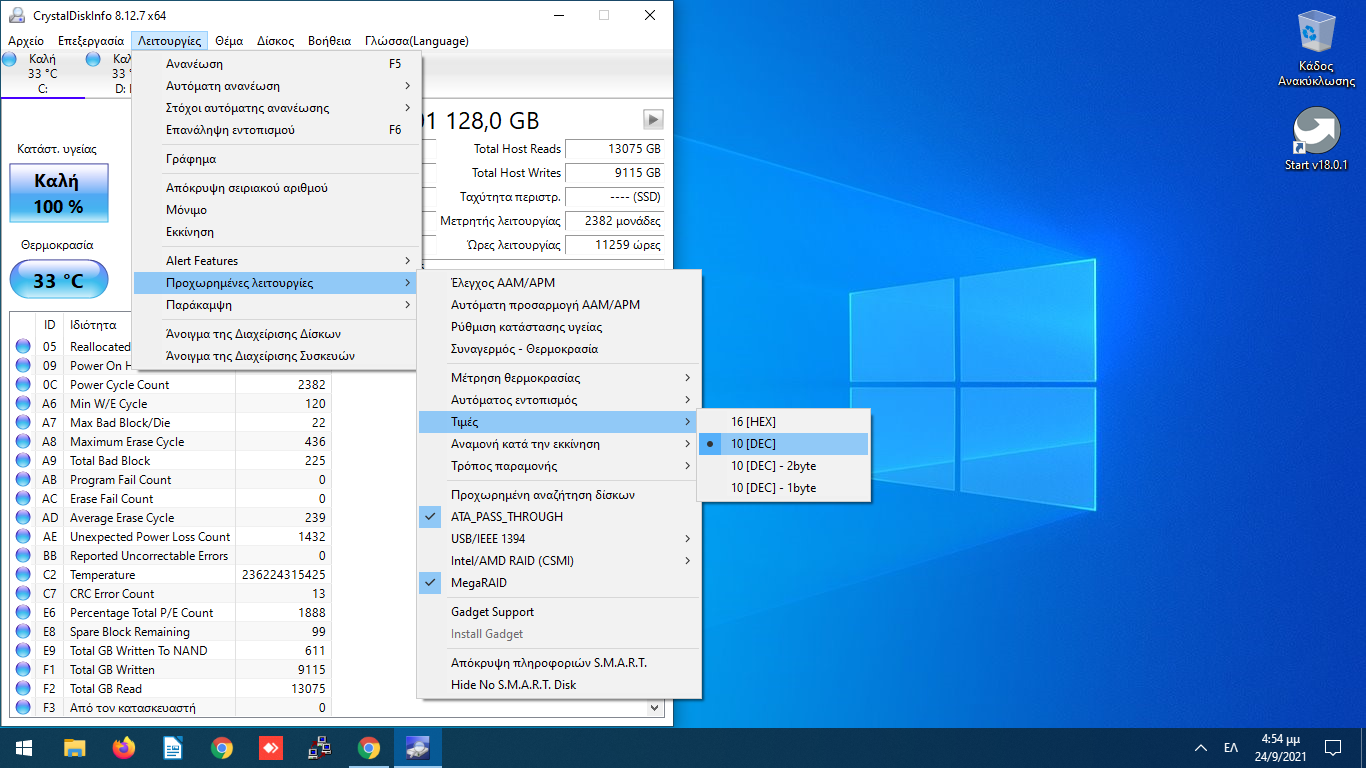Expand the Αυτόματη ανανέωση submenu
This screenshot has width=1366, height=768.
[276, 86]
